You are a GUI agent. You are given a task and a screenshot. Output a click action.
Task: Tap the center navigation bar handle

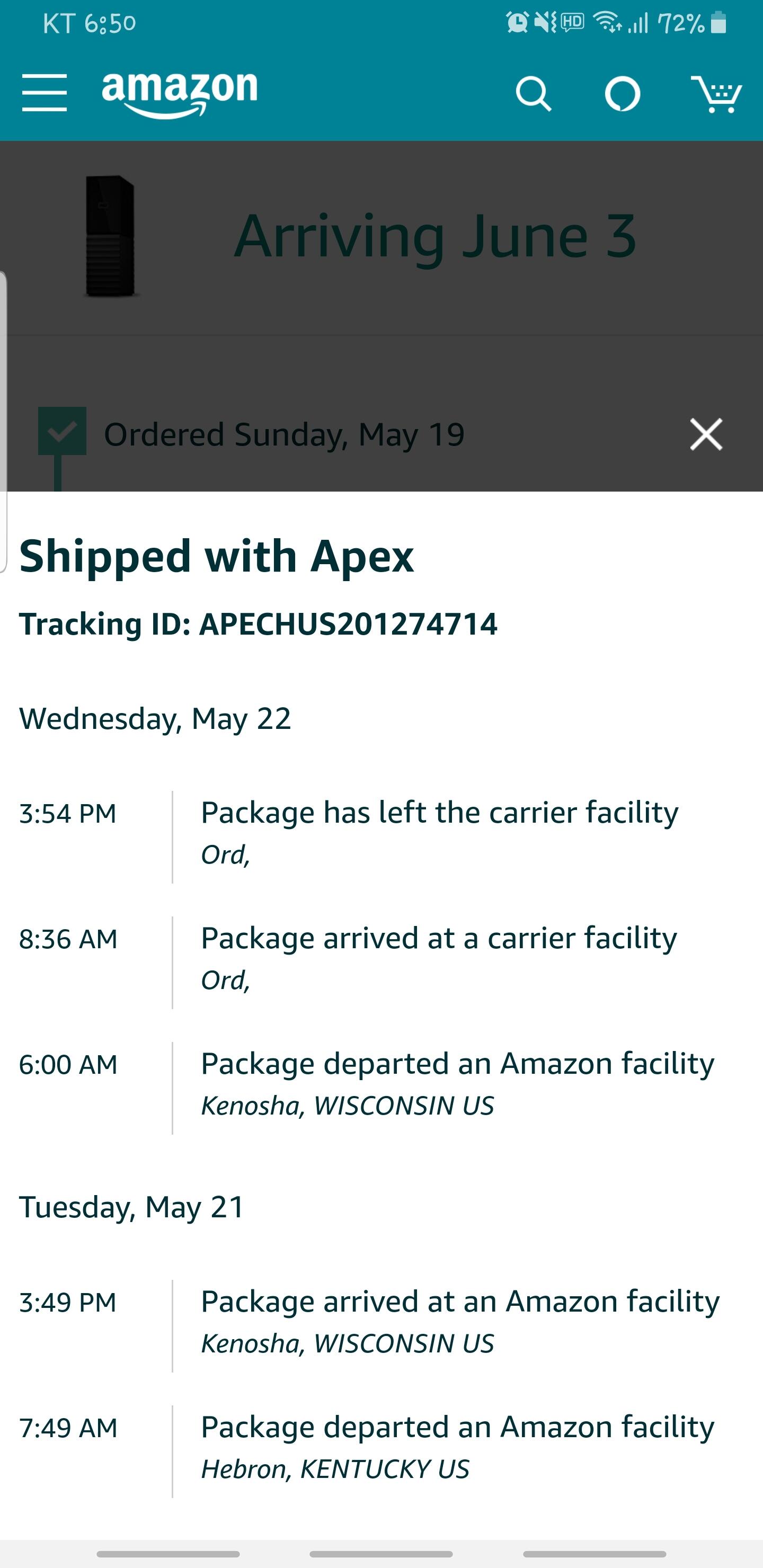tap(381, 1554)
